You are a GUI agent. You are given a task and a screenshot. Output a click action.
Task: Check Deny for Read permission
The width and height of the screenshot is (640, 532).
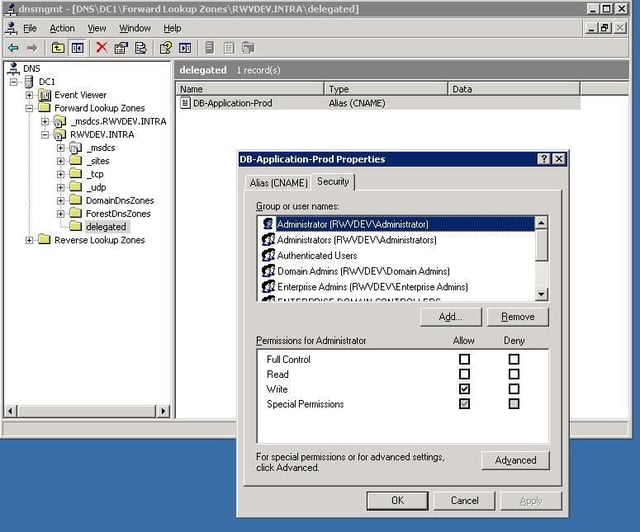[x=514, y=374]
